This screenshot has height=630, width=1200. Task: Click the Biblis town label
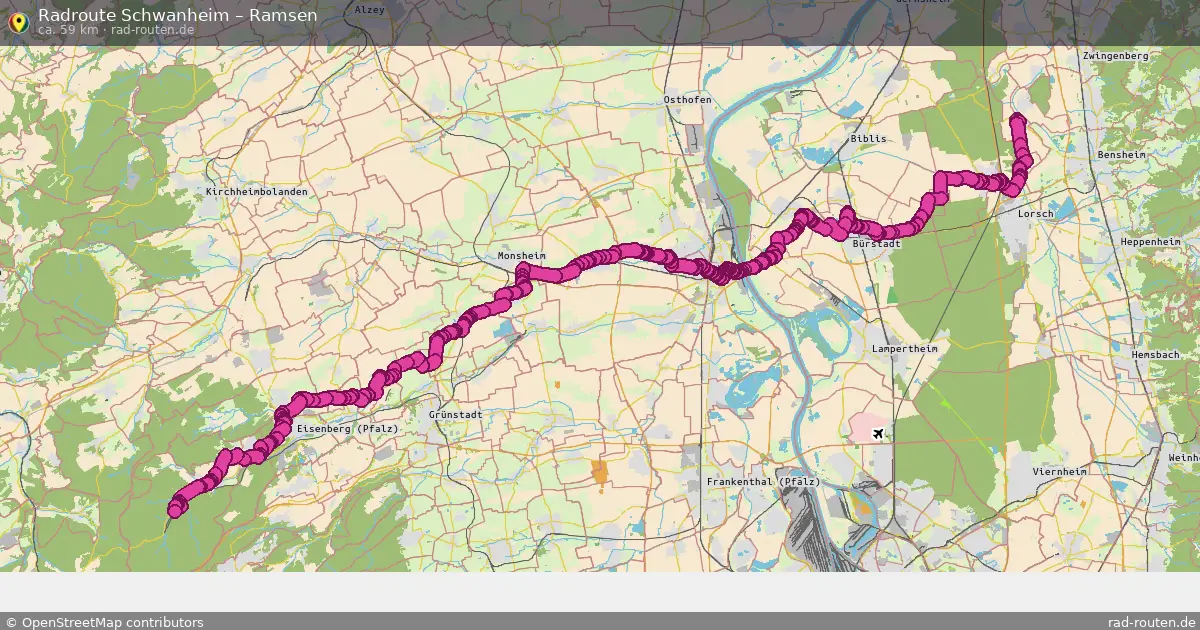pos(868,138)
